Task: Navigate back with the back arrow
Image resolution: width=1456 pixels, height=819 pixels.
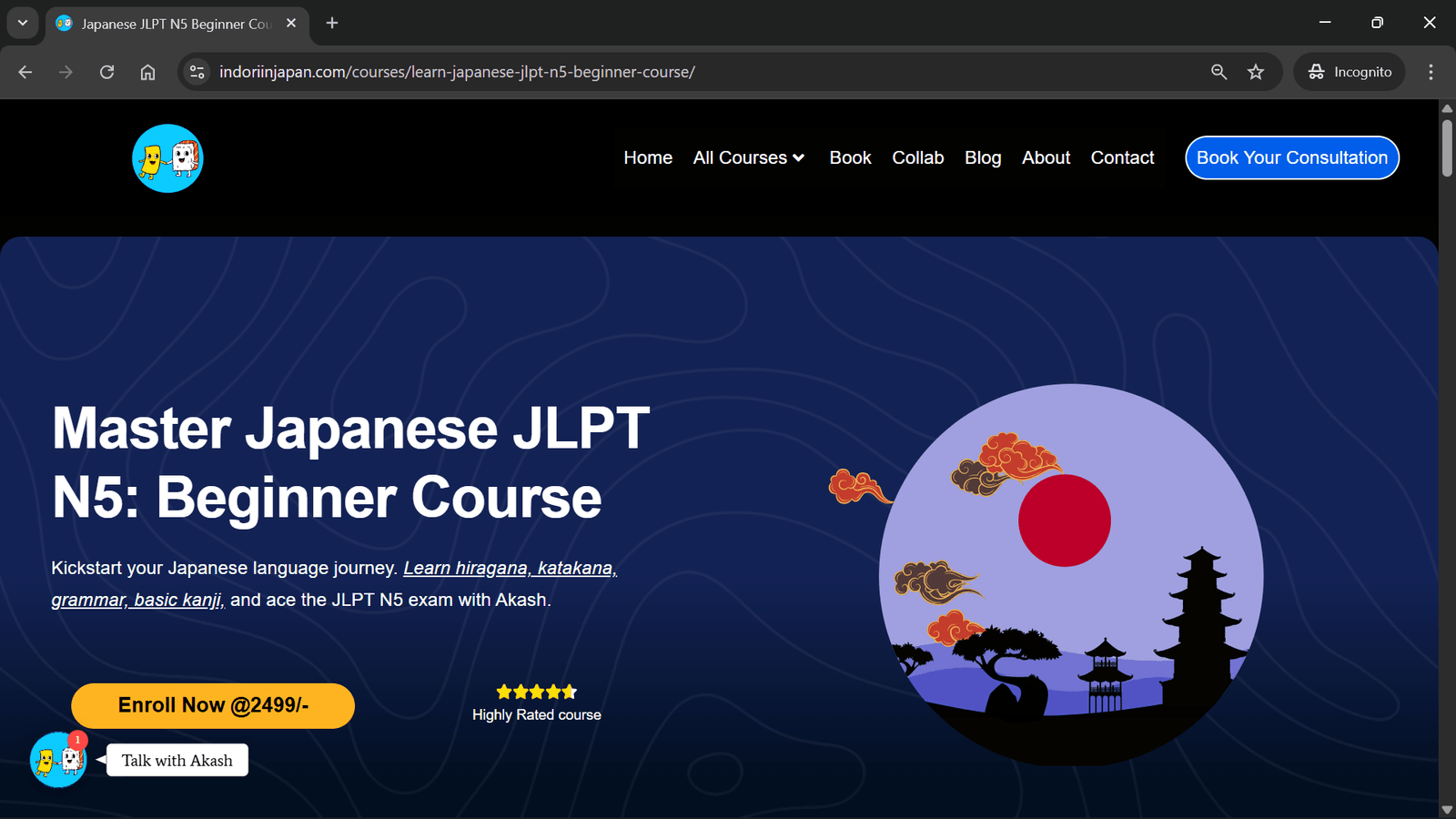Action: [25, 72]
